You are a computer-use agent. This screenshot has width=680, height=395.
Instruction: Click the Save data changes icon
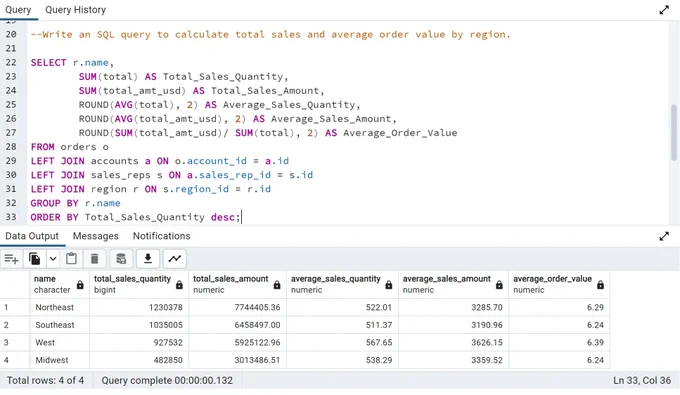point(121,259)
